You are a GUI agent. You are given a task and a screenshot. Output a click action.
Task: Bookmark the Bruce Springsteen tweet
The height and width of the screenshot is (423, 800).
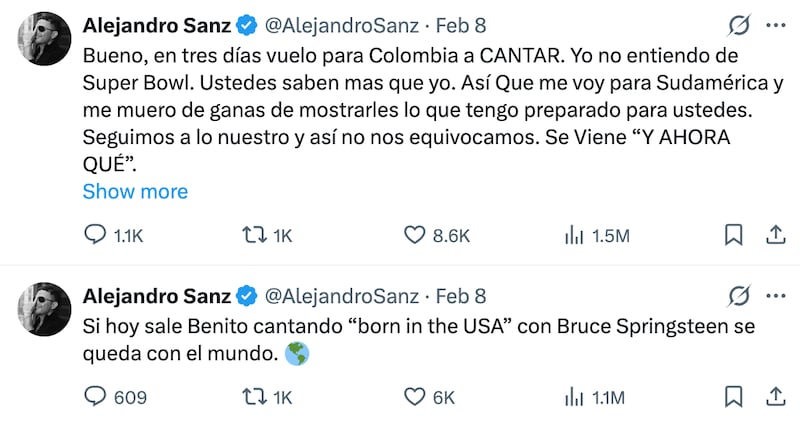coord(733,397)
